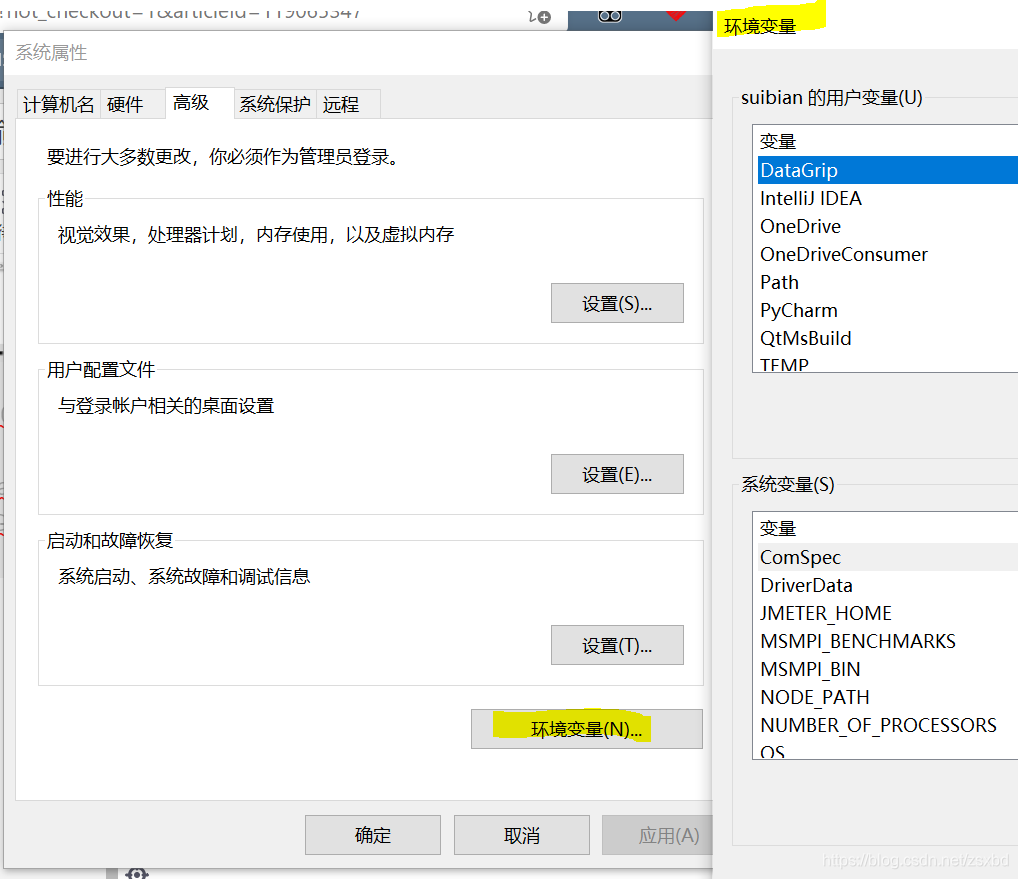Select OS system variable row
The width and height of the screenshot is (1018, 879).
click(888, 750)
